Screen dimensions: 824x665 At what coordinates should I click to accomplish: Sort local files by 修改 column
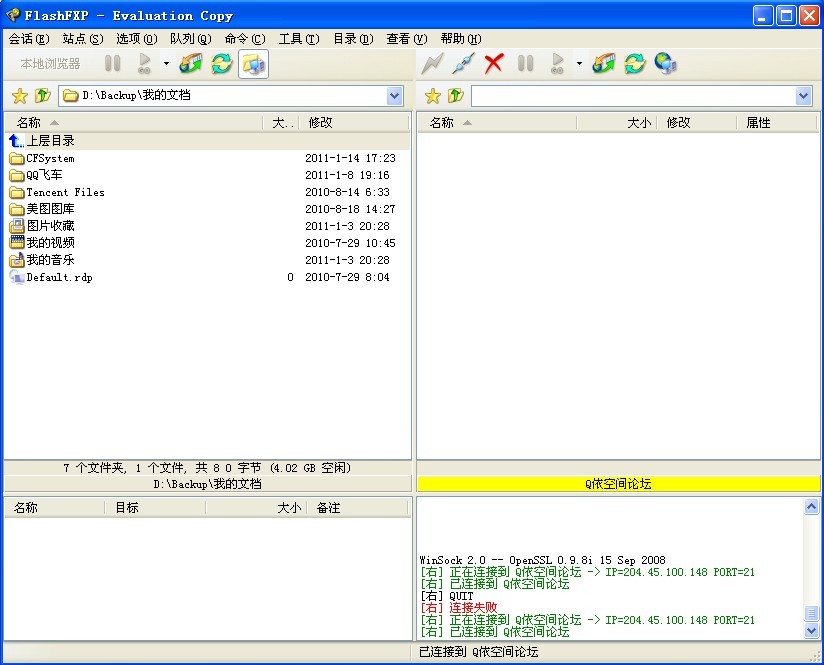tap(354, 123)
